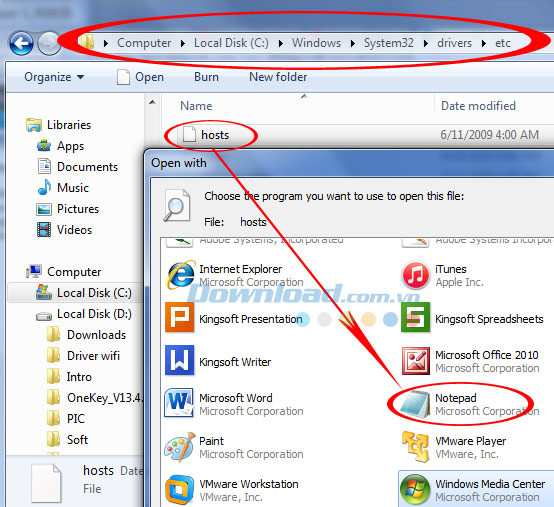Select the Windows Media Center icon
Screen dimensions: 554x507
click(x=415, y=490)
